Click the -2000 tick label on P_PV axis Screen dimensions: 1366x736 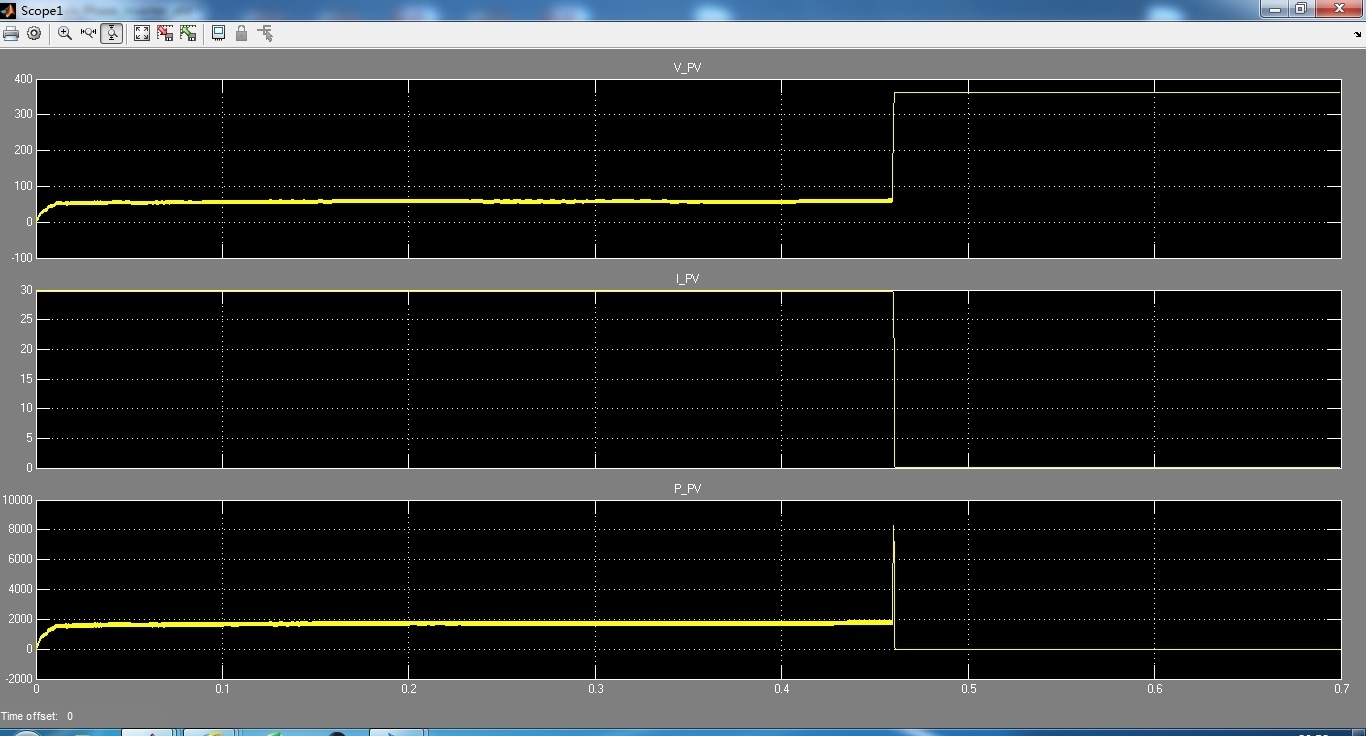coord(18,679)
